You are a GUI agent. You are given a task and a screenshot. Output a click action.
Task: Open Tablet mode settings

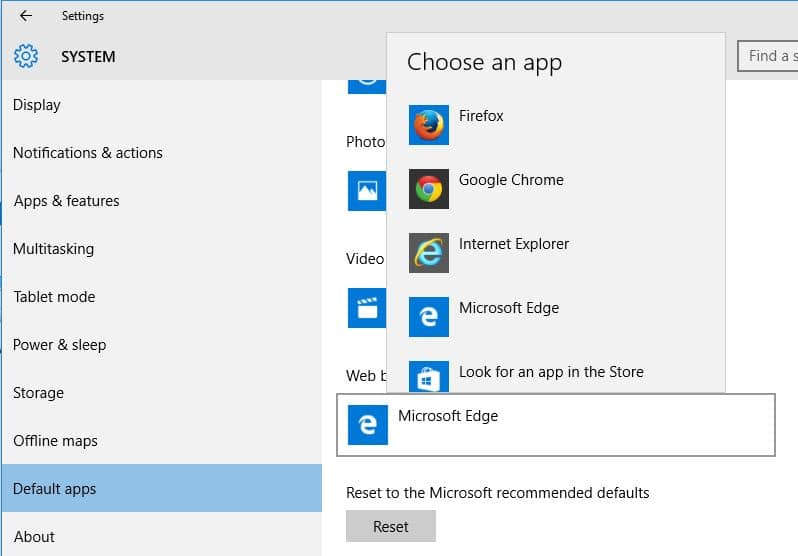tap(53, 297)
